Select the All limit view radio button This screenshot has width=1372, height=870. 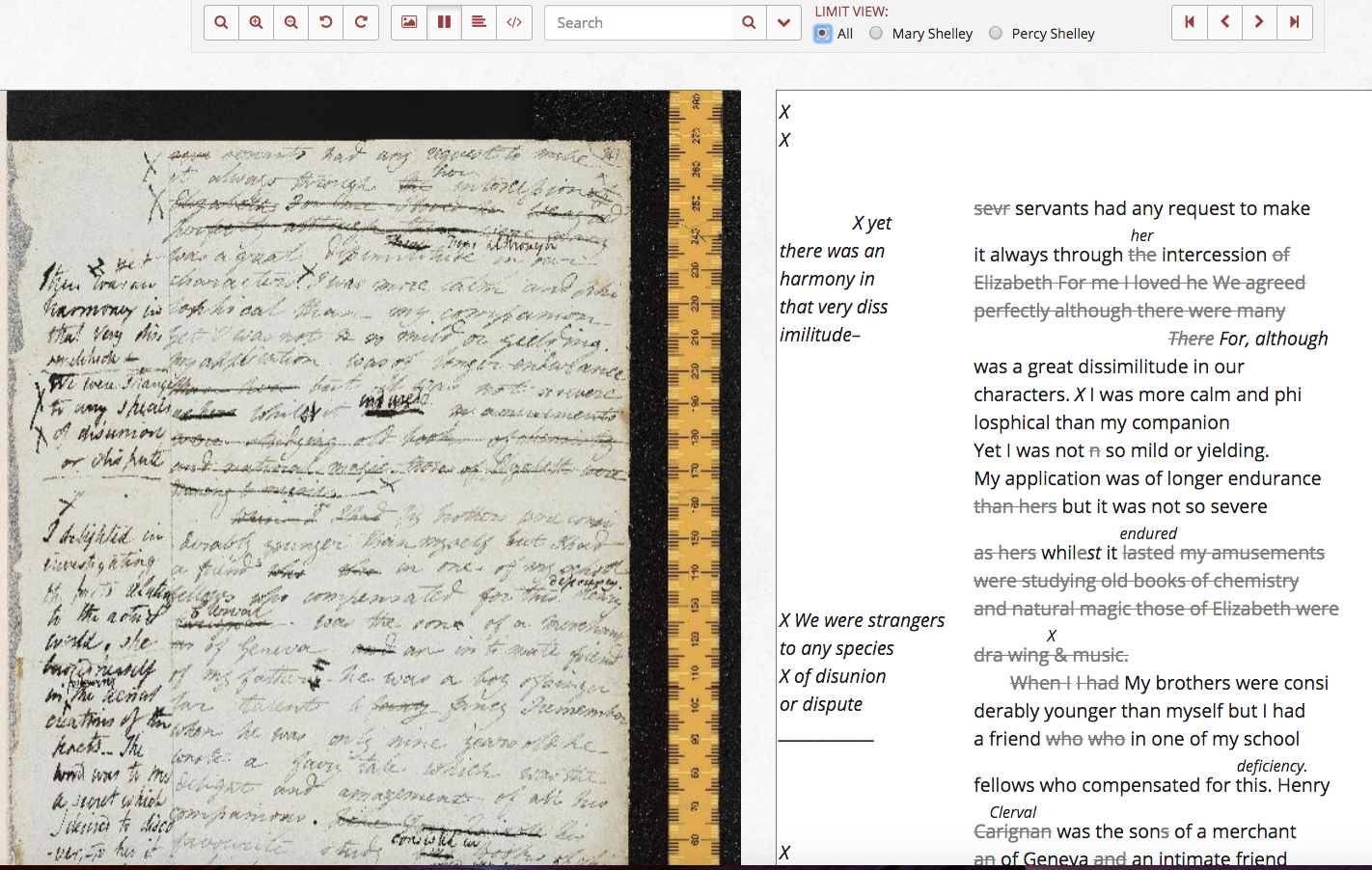pos(822,33)
